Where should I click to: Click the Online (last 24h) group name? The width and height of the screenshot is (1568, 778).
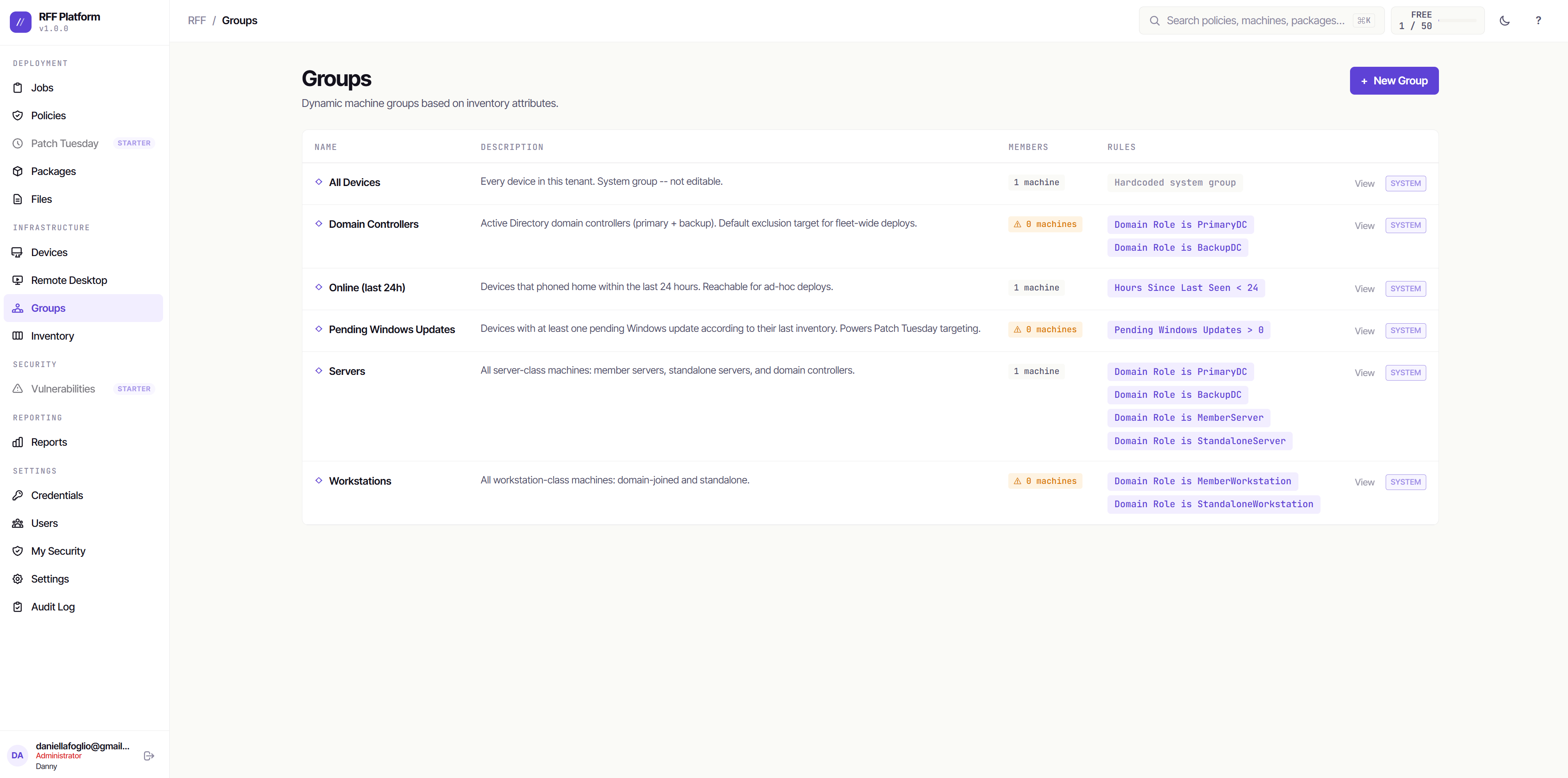click(x=366, y=288)
